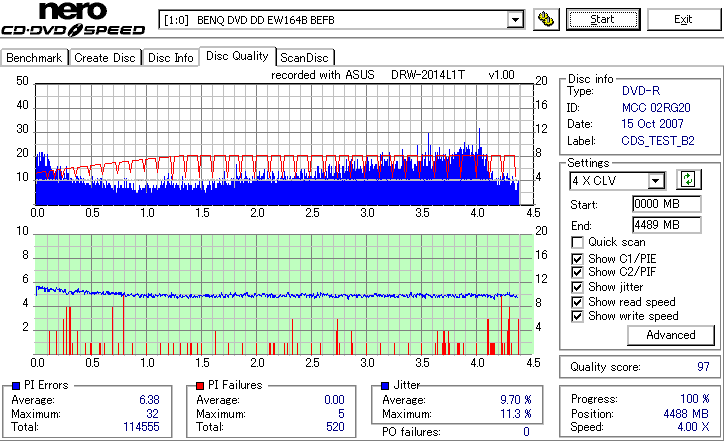Enable the Quick scan checkbox
The height and width of the screenshot is (441, 724).
[x=577, y=242]
